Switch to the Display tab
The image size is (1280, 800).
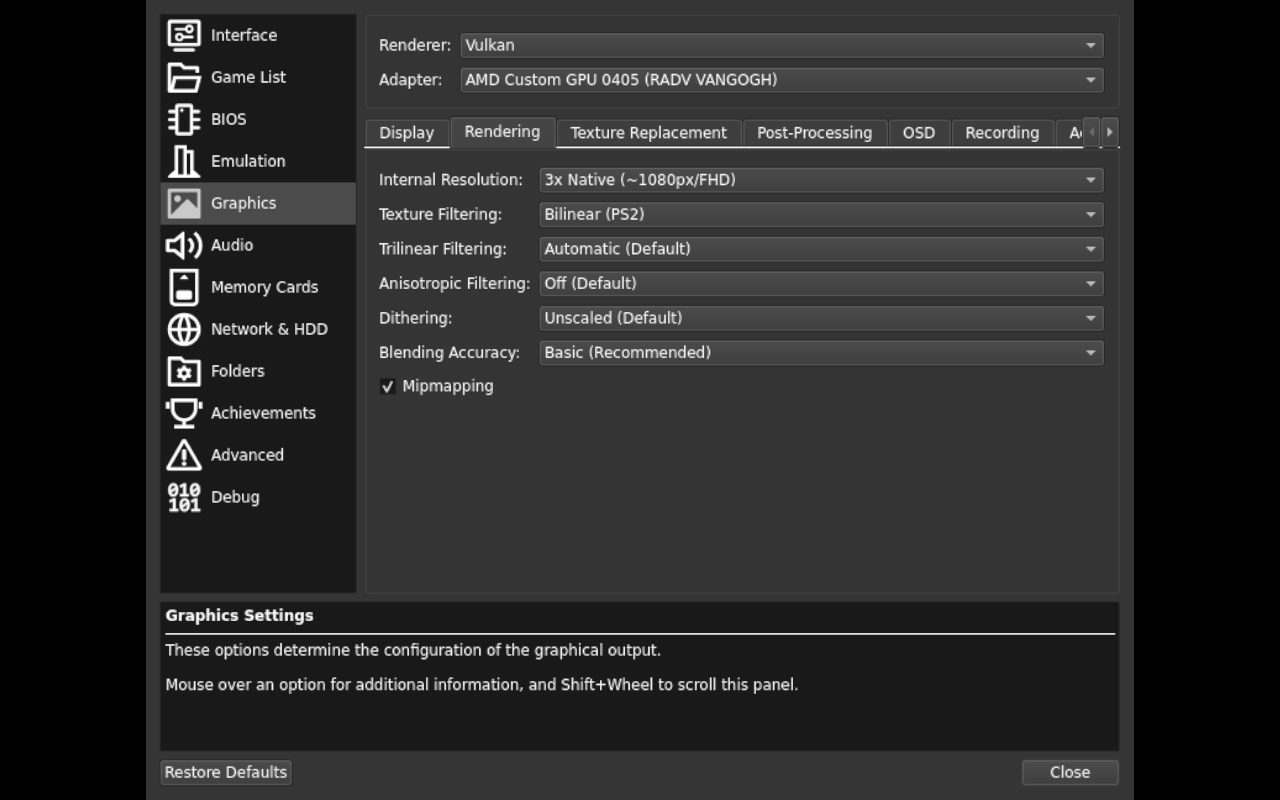click(407, 133)
